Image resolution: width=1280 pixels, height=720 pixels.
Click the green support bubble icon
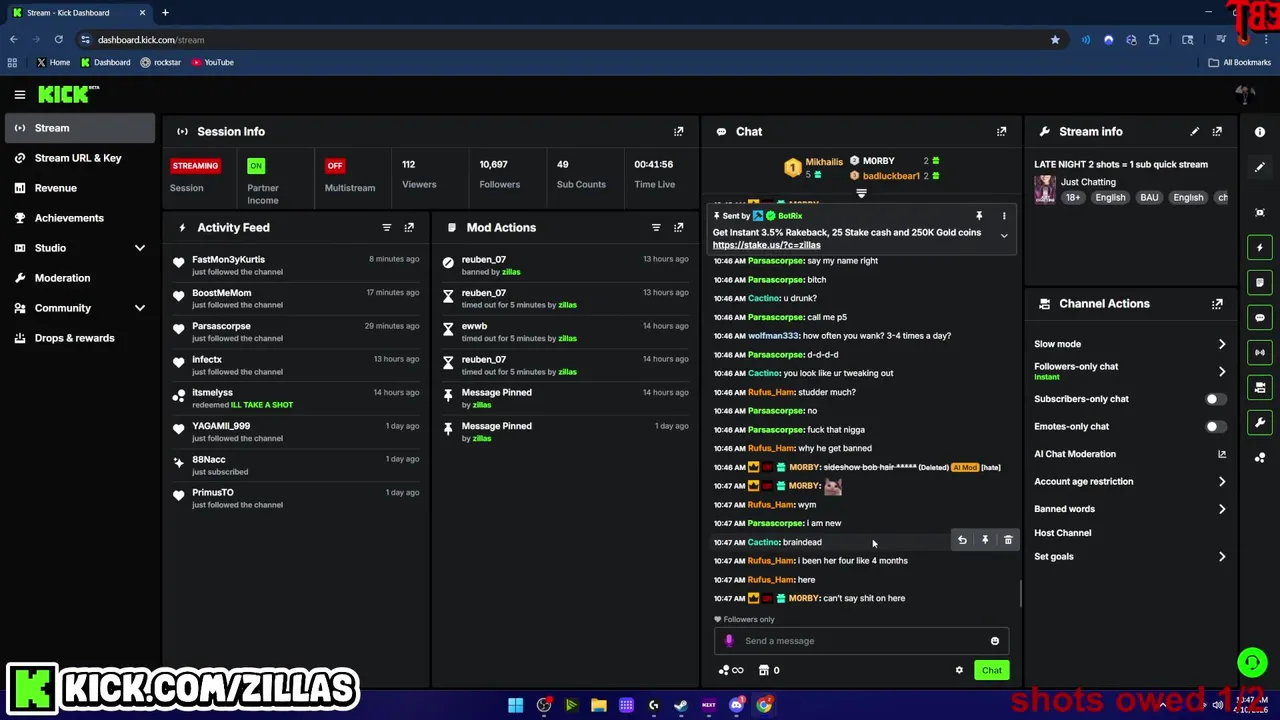point(1252,662)
